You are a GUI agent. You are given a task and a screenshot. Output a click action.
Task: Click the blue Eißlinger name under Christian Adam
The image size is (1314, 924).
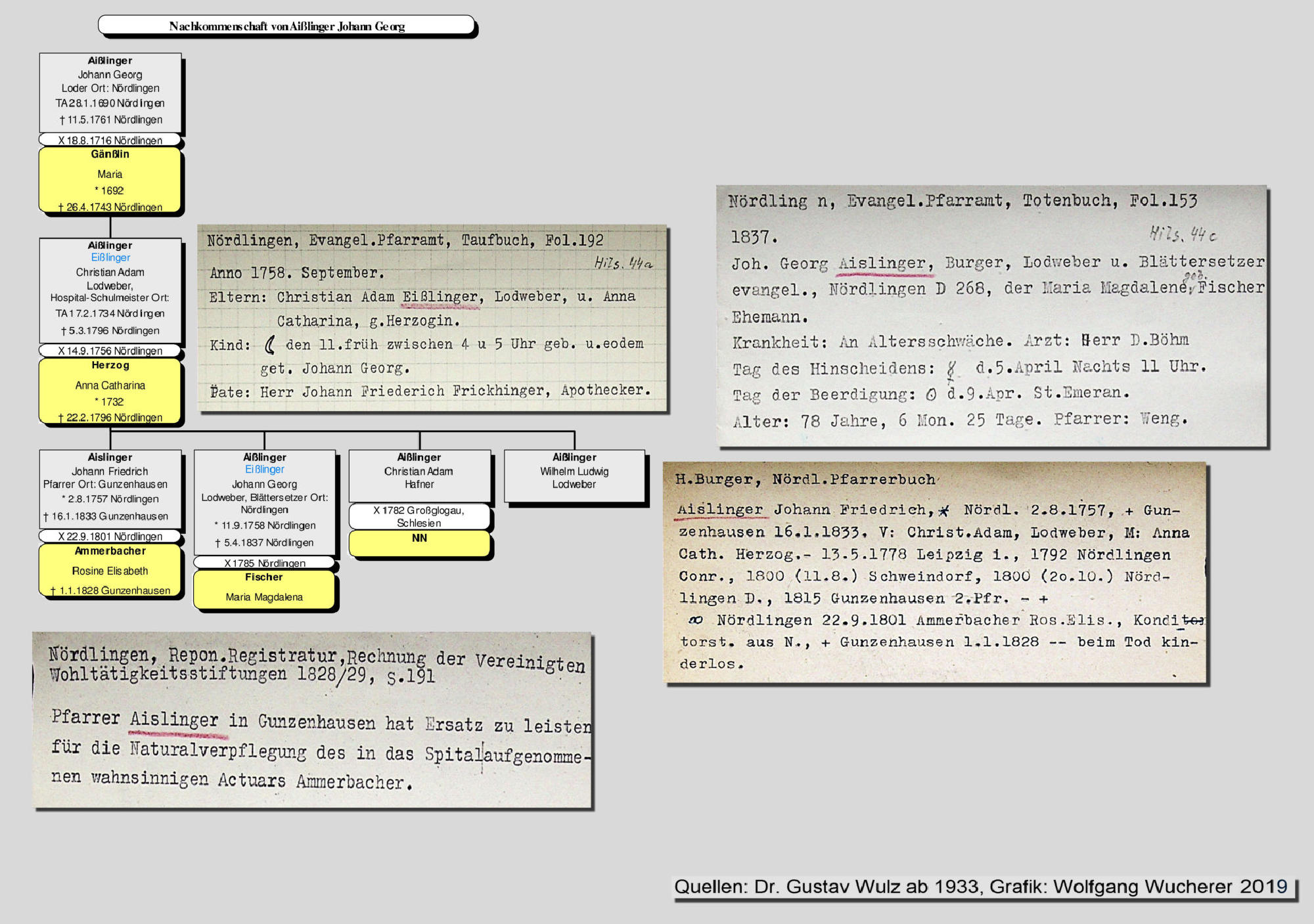110,257
